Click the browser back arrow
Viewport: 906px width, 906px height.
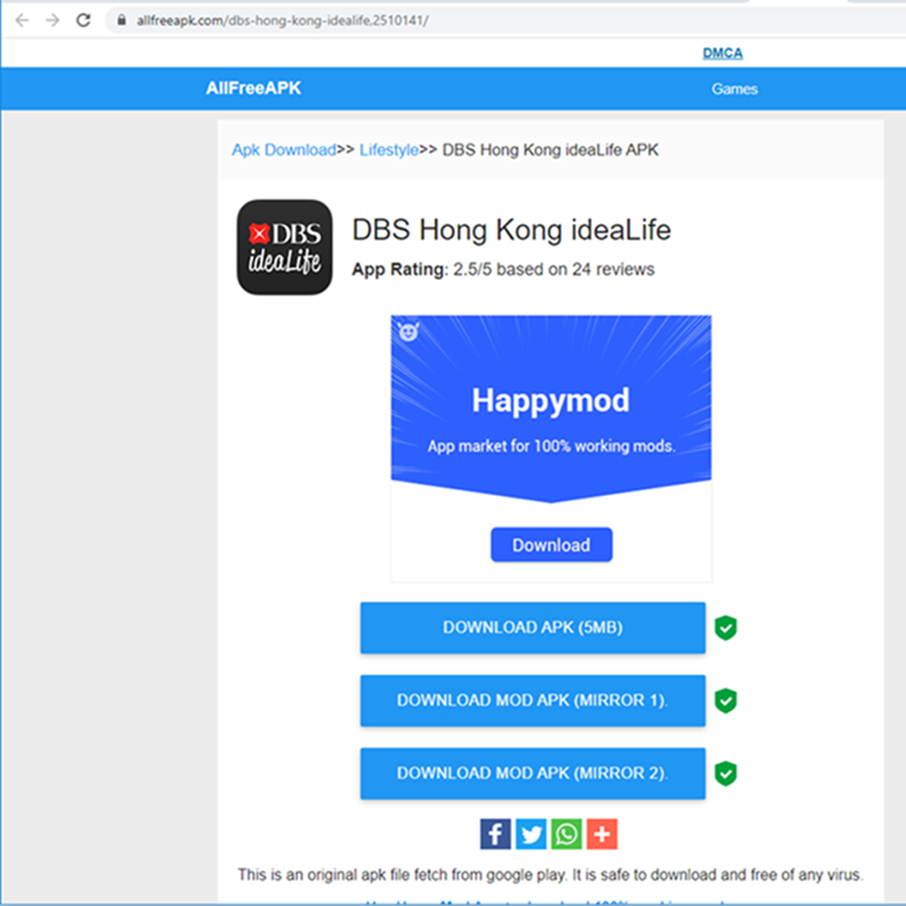[x=22, y=20]
